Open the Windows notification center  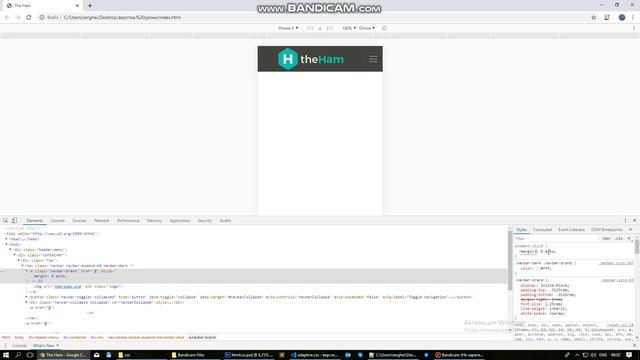pos(629,355)
